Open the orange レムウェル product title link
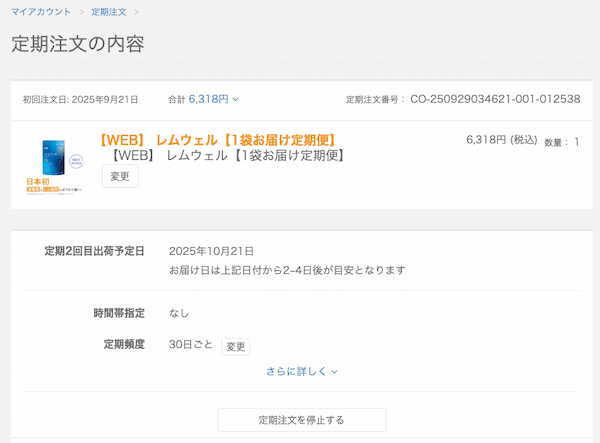 click(x=218, y=139)
